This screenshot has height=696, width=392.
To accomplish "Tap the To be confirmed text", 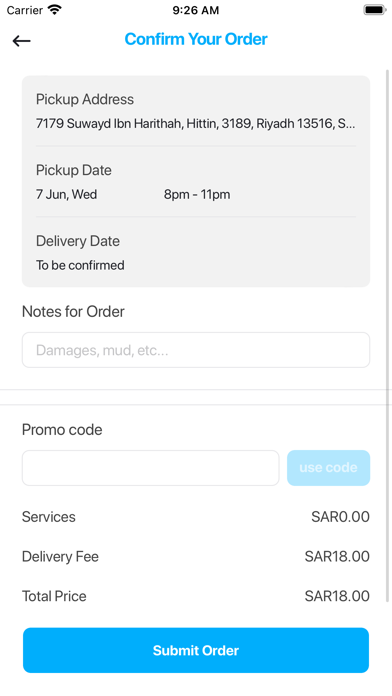I will [x=80, y=265].
